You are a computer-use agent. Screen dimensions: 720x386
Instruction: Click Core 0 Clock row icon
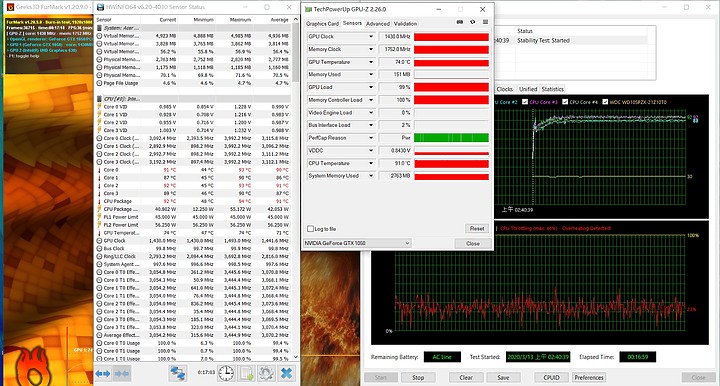point(99,138)
